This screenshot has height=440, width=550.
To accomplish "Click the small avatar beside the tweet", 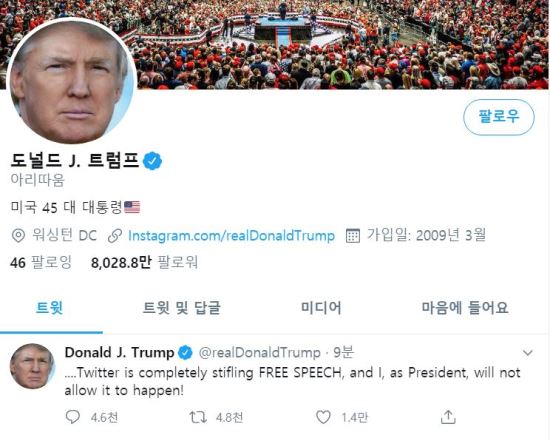I will pyautogui.click(x=32, y=366).
